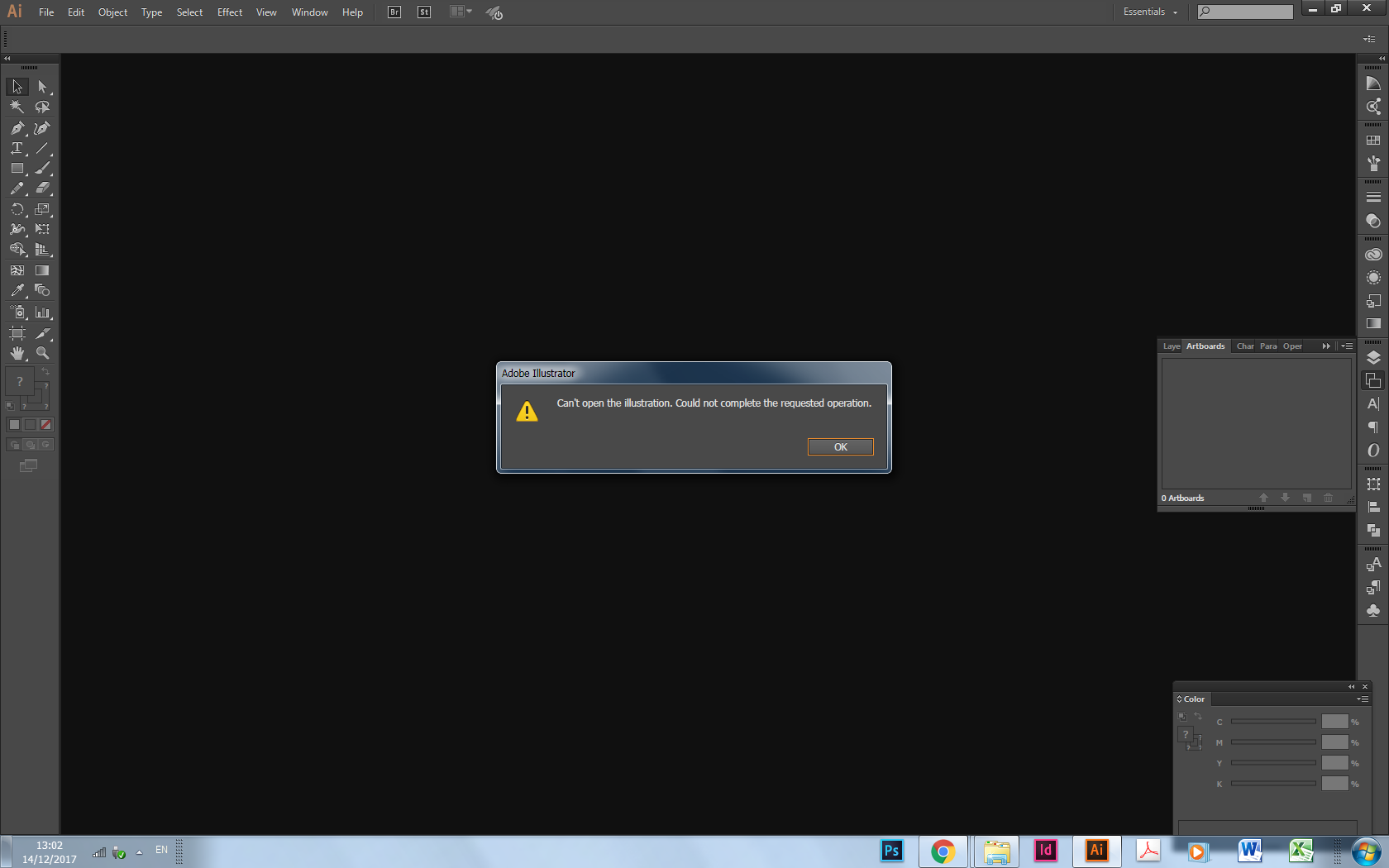The image size is (1389, 868).
Task: Open the Artboards panel flyout menu
Action: click(x=1347, y=346)
